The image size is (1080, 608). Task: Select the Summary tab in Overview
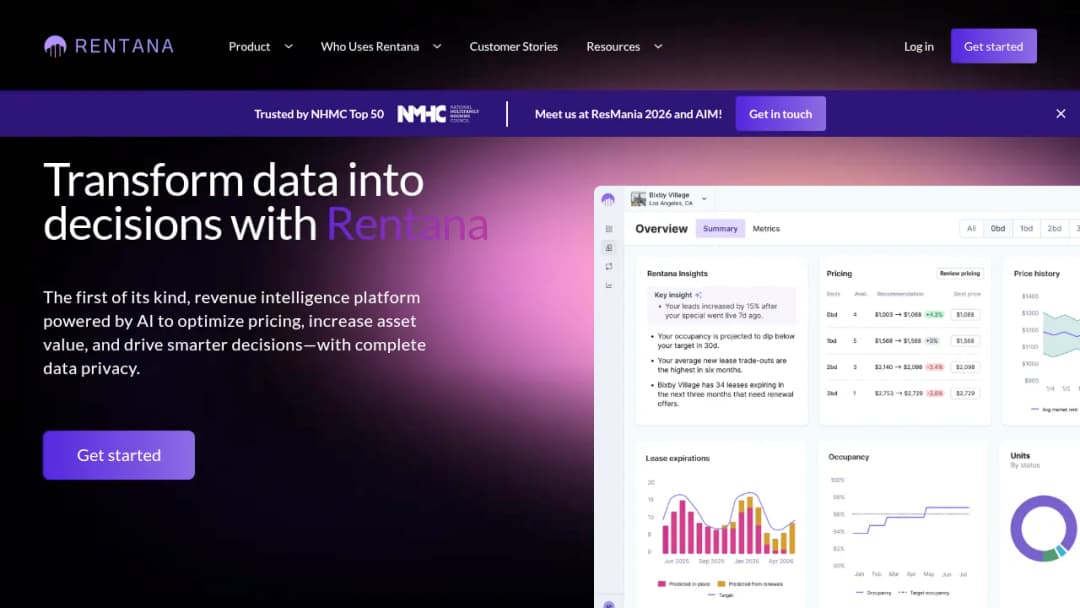pos(720,229)
